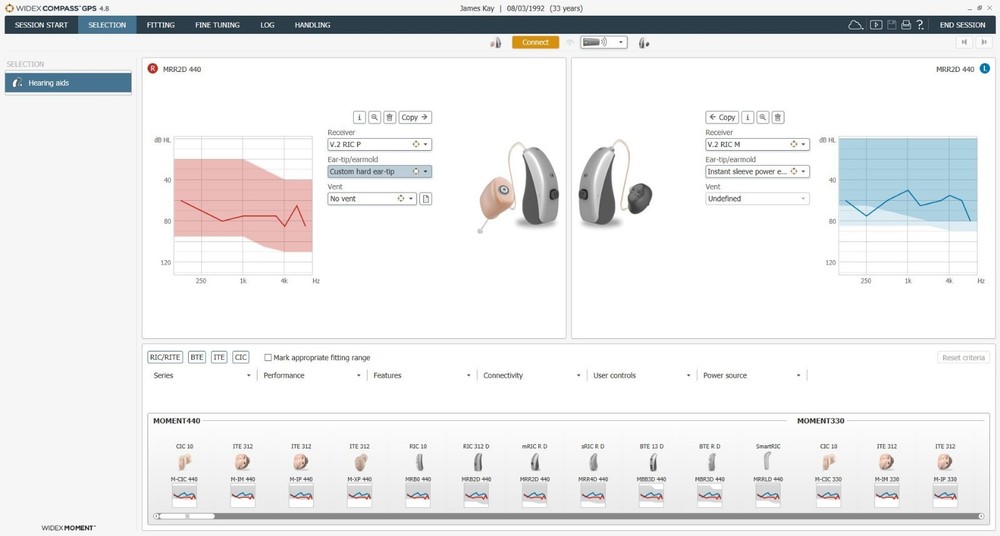Expand the User controls filter dropdown
Image resolution: width=1000 pixels, height=536 pixels.
coord(642,376)
